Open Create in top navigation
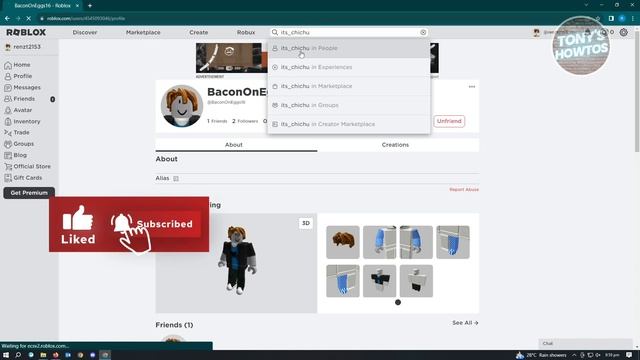The height and width of the screenshot is (360, 640). [x=198, y=32]
